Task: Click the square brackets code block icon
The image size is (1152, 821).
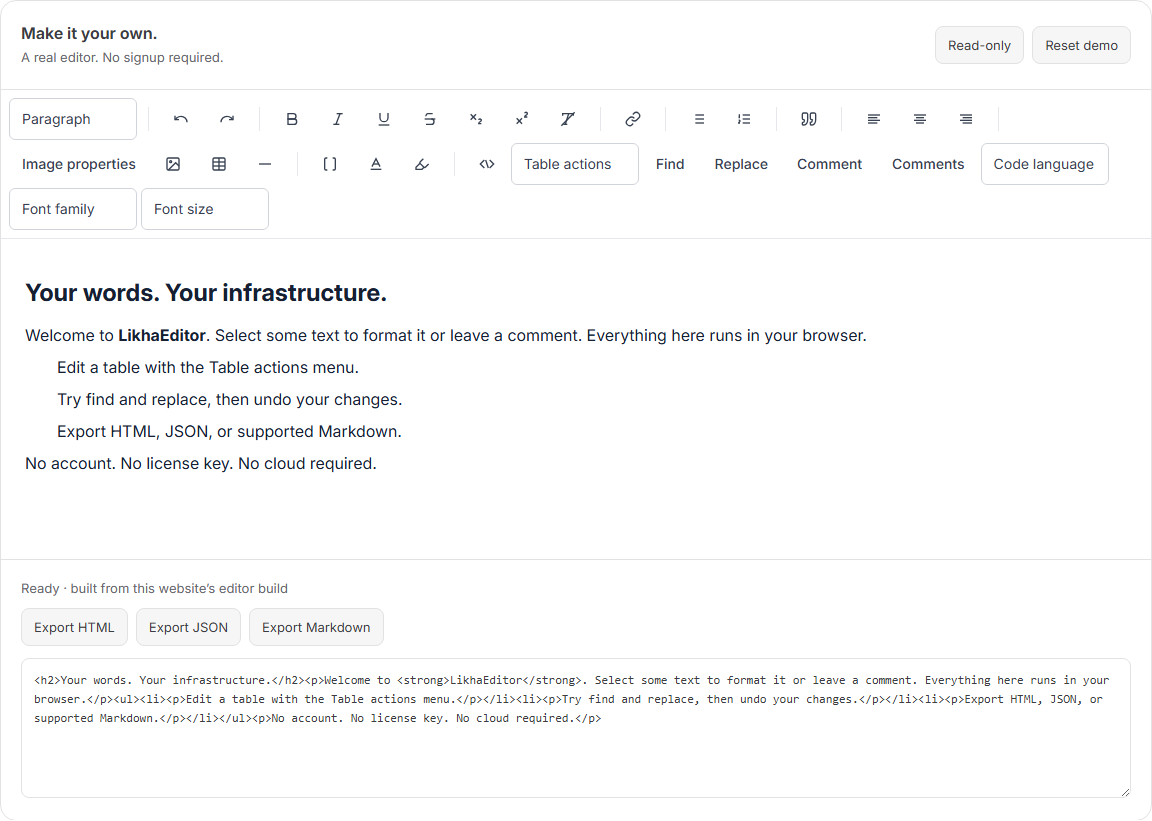Action: (330, 164)
